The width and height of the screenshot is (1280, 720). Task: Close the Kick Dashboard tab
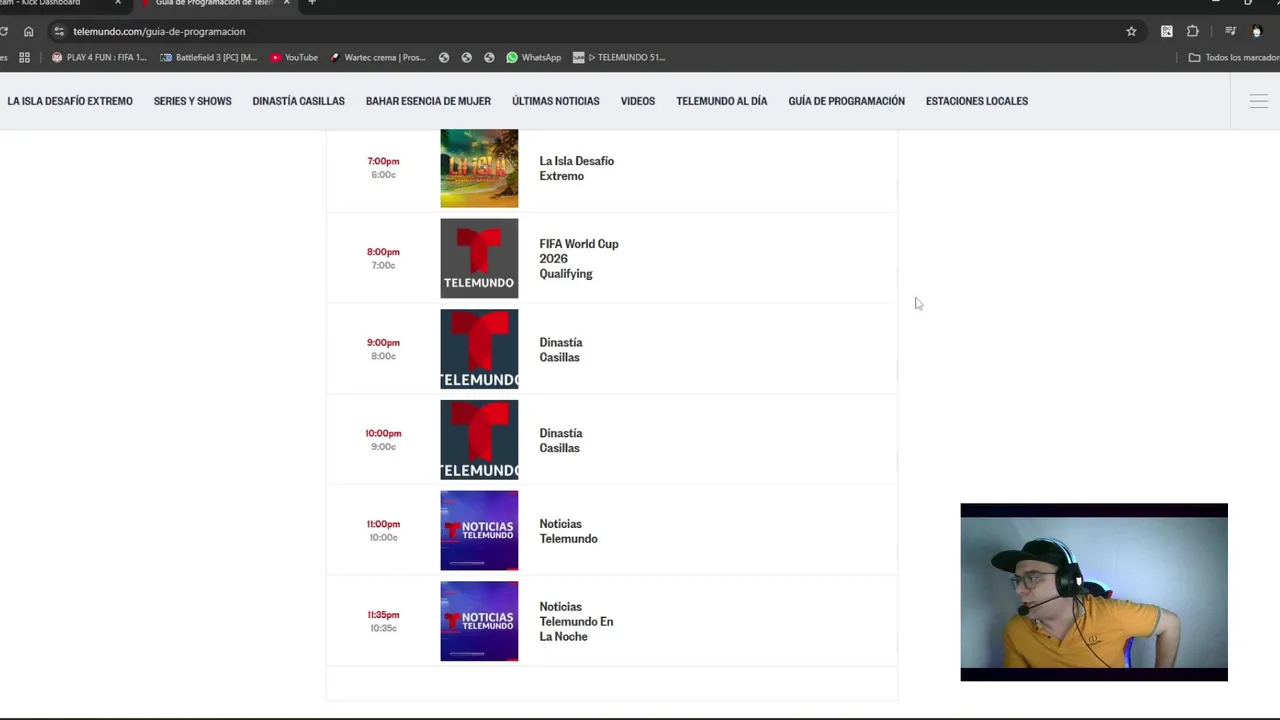[x=117, y=3]
